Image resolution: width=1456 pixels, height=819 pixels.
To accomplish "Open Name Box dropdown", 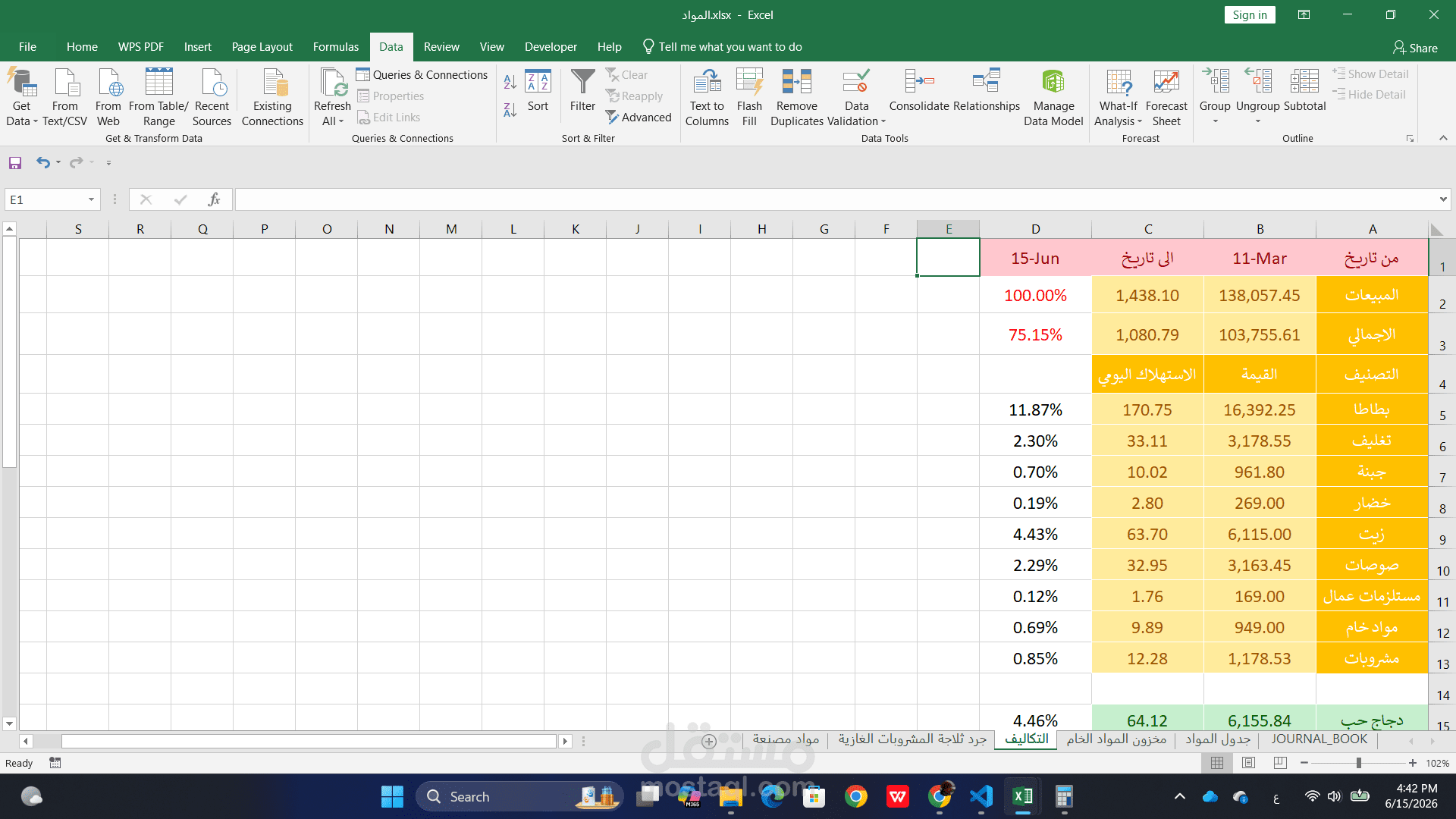I will [x=91, y=199].
